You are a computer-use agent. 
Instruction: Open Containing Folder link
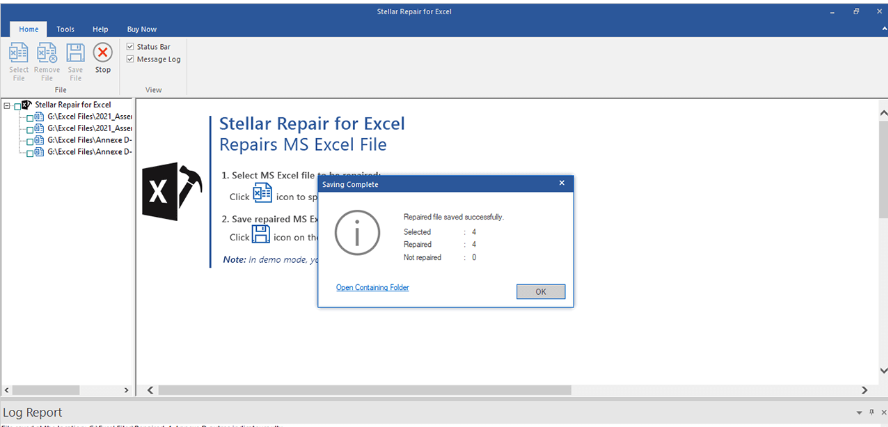pos(372,288)
